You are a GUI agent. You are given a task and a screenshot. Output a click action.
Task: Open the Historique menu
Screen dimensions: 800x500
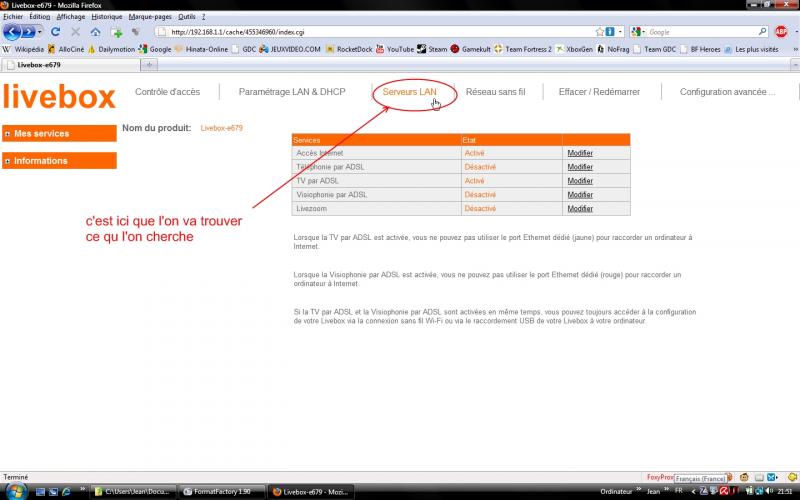(x=107, y=17)
